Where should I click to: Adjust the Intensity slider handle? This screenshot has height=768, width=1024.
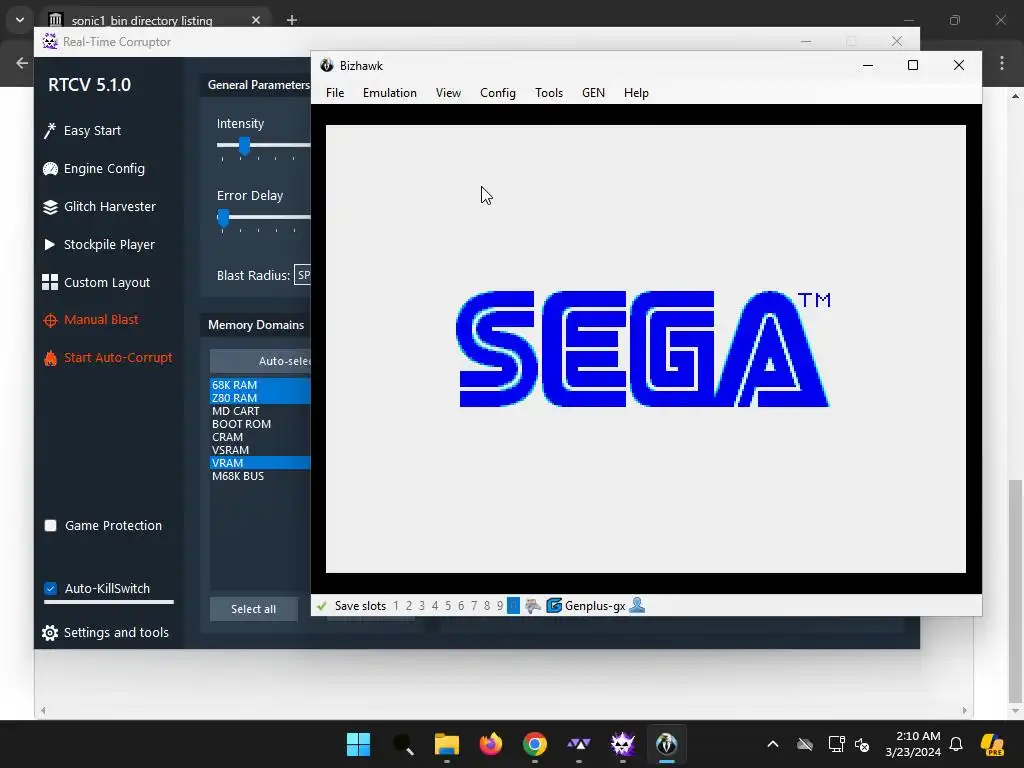[244, 145]
